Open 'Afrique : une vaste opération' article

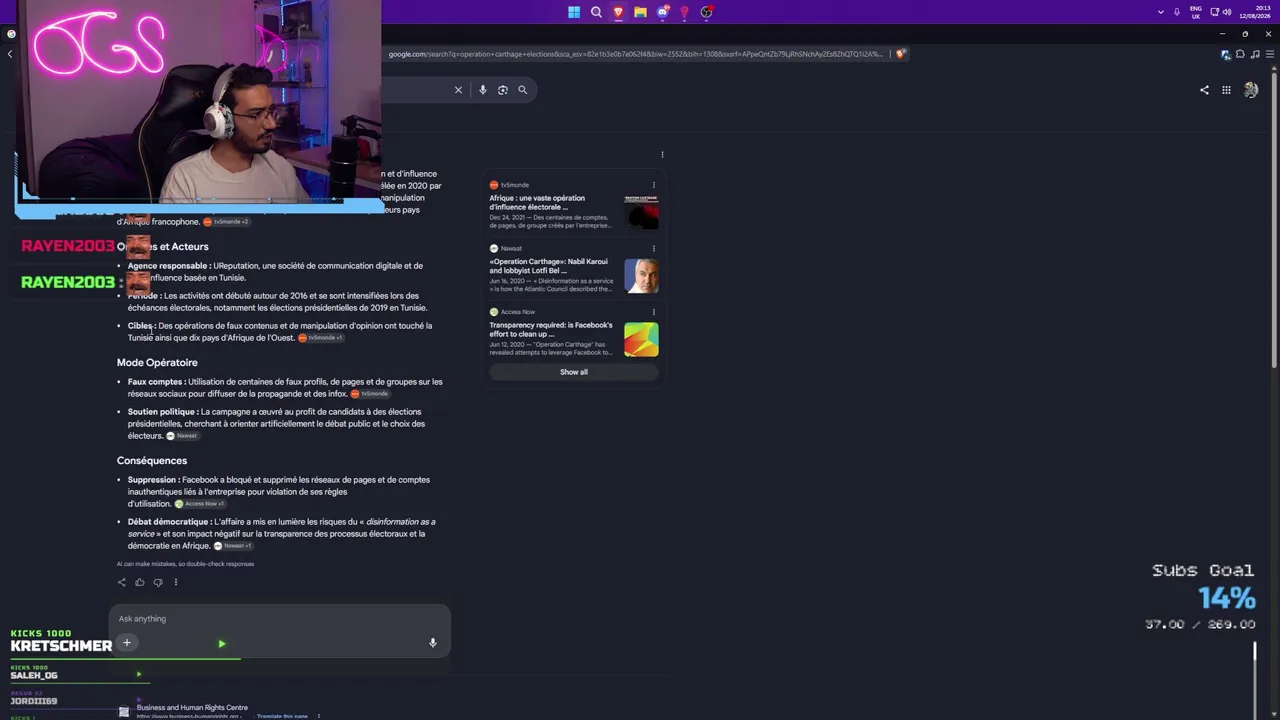pyautogui.click(x=537, y=203)
